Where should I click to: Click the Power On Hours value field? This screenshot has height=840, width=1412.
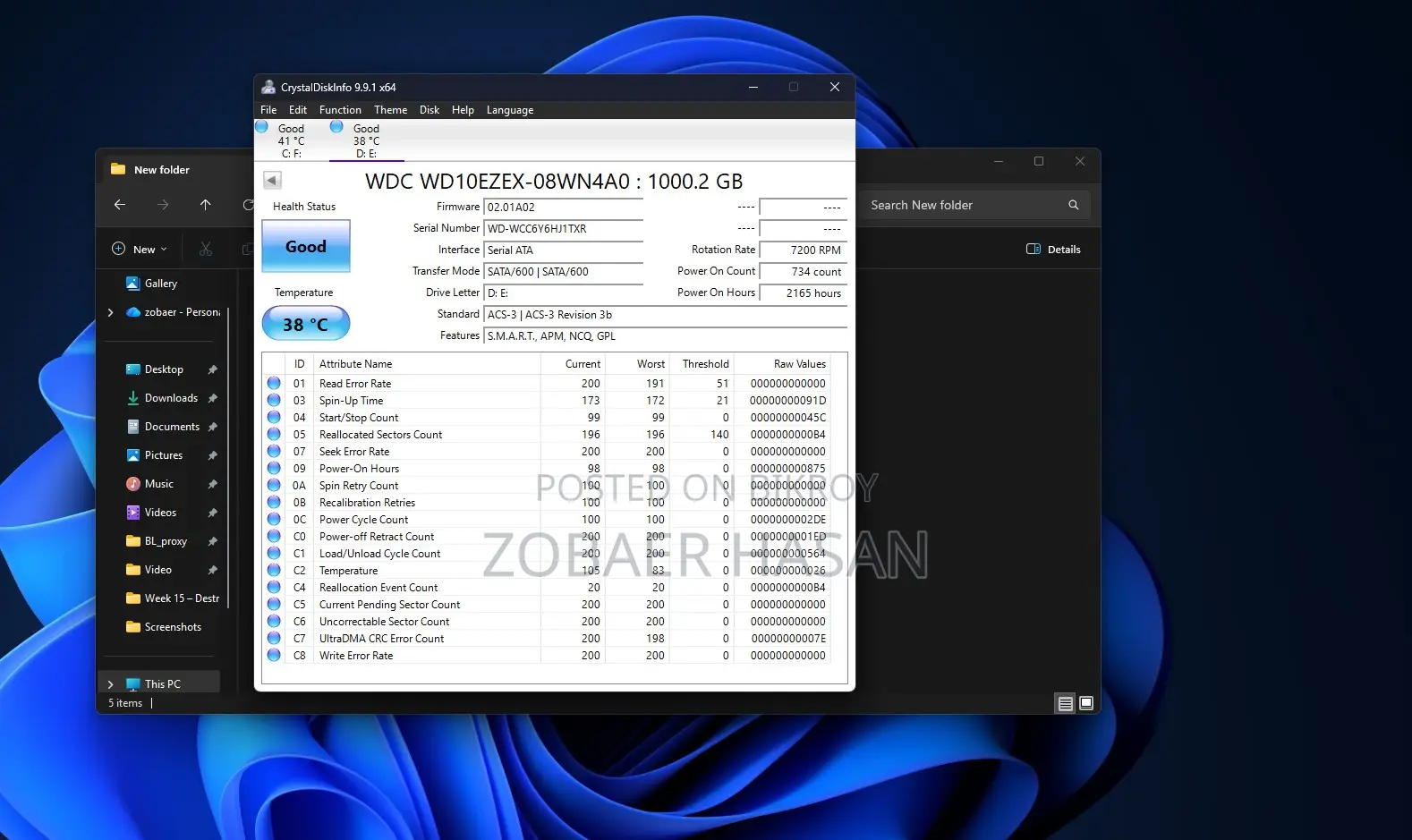click(803, 293)
